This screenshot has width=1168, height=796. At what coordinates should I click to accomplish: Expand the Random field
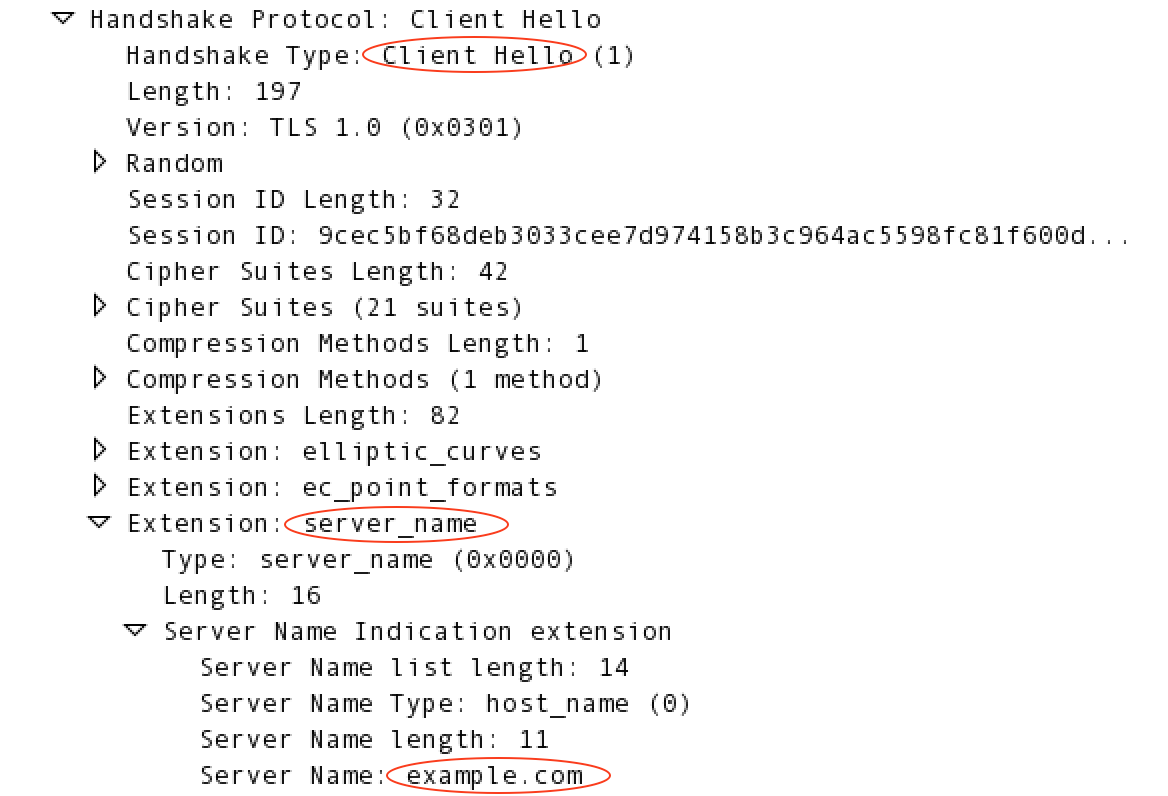point(99,161)
